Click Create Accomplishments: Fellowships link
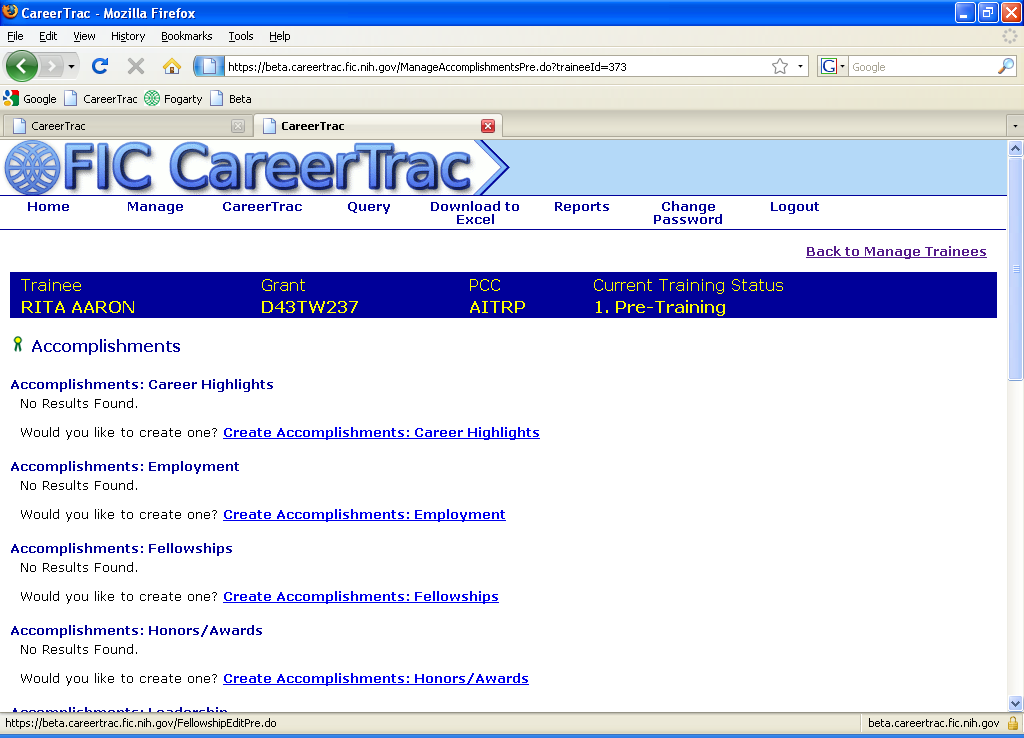Image resolution: width=1024 pixels, height=738 pixels. point(361,596)
